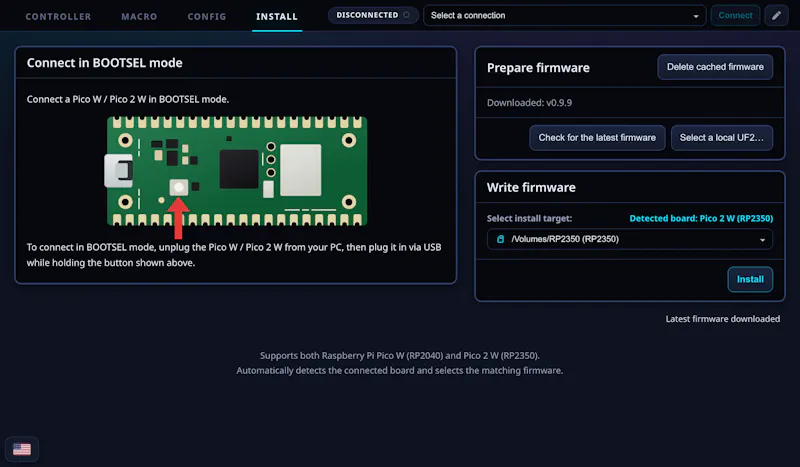Screen dimensions: 800x467
Task: Click the Connect button
Action: [735, 15]
